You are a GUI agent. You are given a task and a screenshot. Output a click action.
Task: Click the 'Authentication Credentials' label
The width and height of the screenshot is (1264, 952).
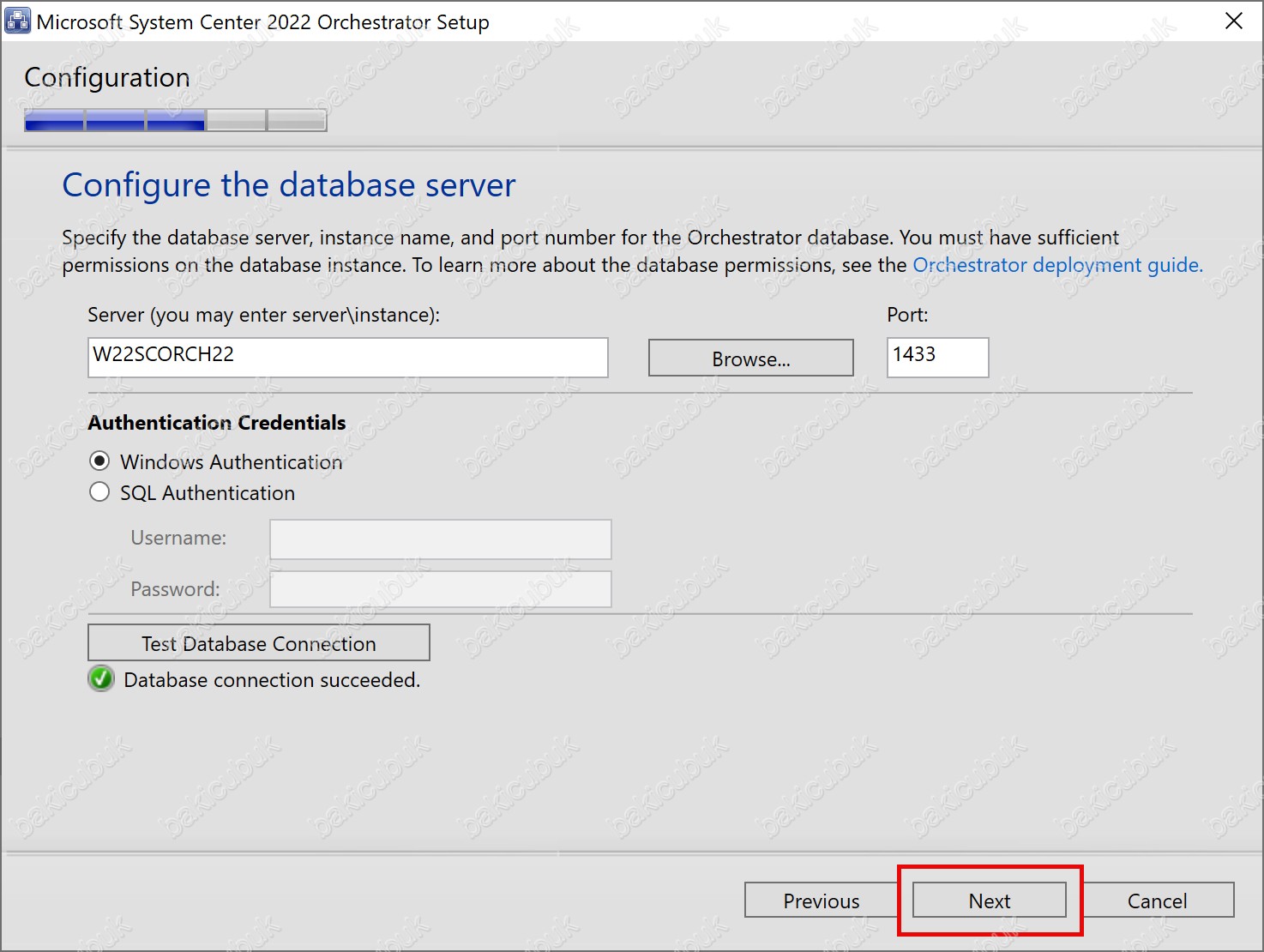[x=217, y=423]
